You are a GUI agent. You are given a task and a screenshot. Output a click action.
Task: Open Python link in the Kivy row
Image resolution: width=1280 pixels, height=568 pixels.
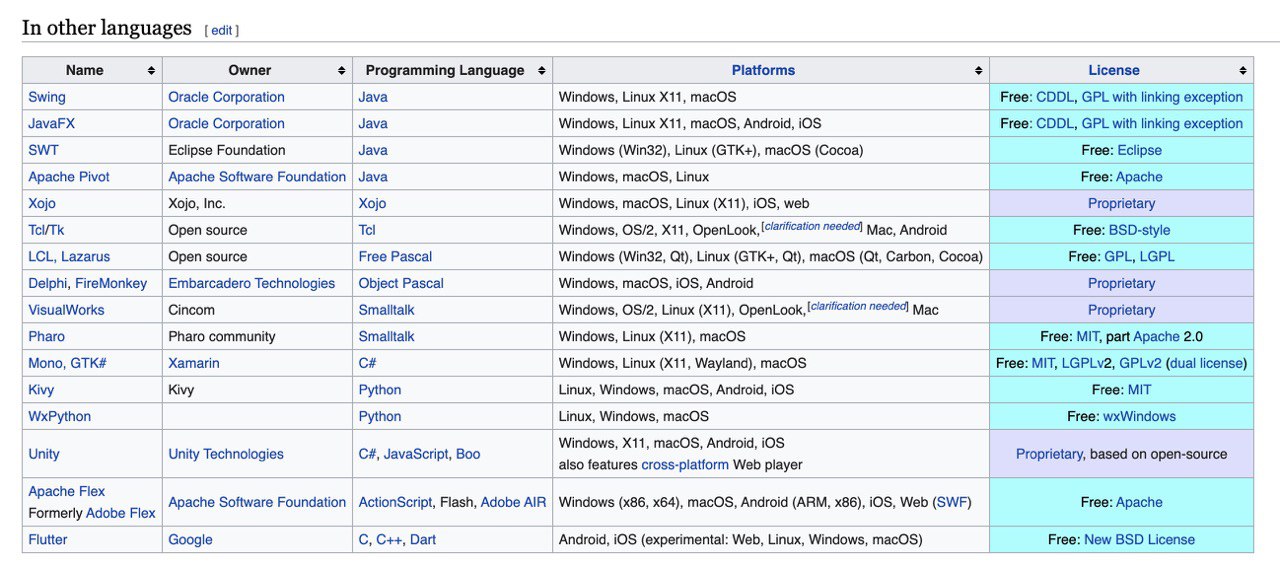[380, 390]
